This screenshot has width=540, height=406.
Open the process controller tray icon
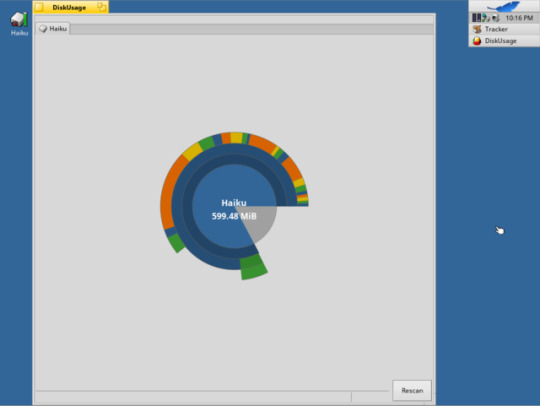click(476, 18)
